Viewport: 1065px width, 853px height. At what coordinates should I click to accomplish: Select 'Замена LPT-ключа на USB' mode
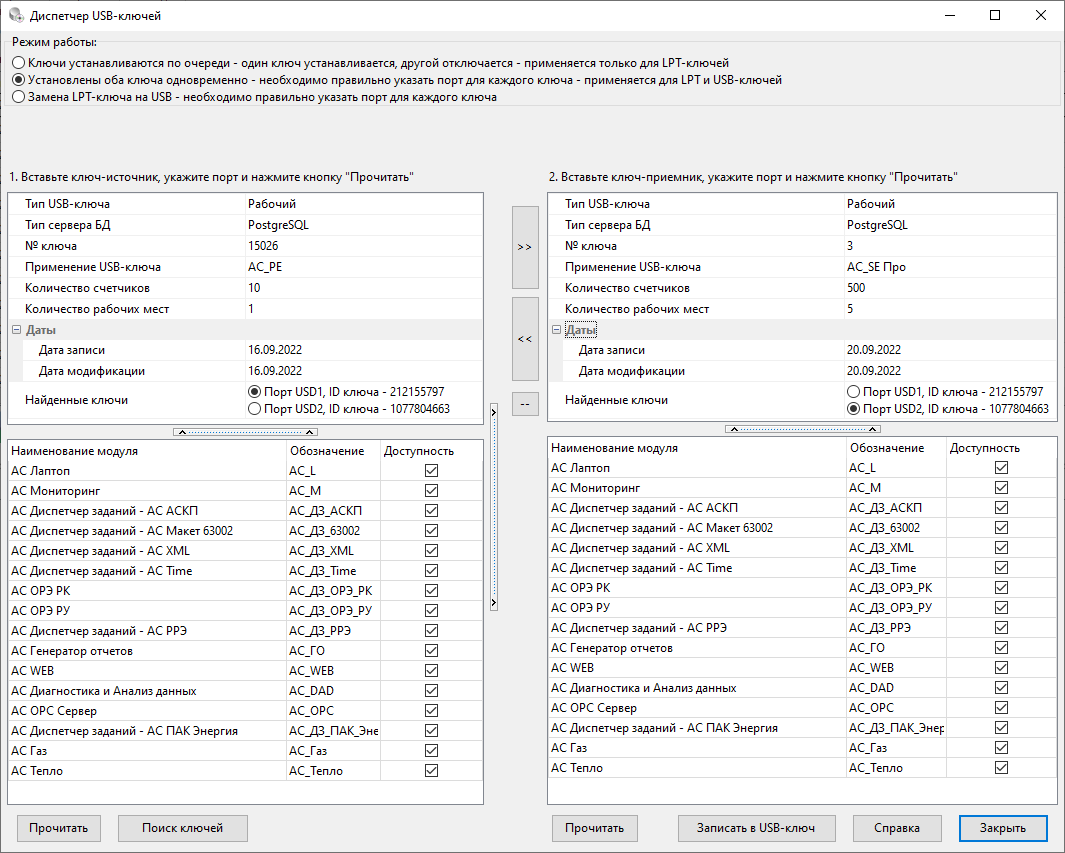point(18,97)
